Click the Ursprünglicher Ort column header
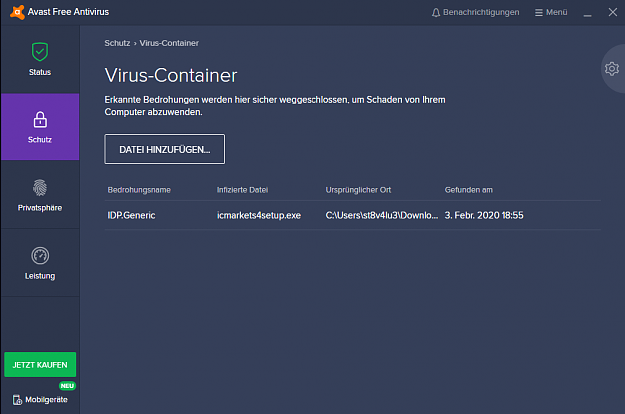Viewport: 625px width, 414px height. [358, 190]
